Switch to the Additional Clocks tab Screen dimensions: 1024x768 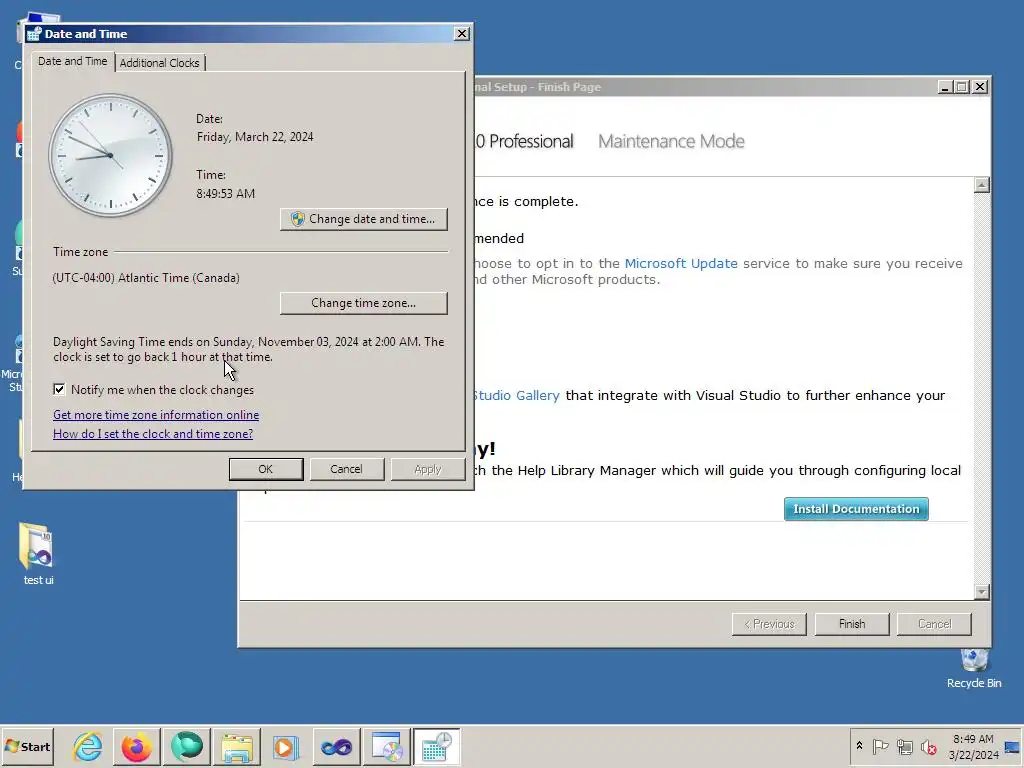[x=159, y=63]
